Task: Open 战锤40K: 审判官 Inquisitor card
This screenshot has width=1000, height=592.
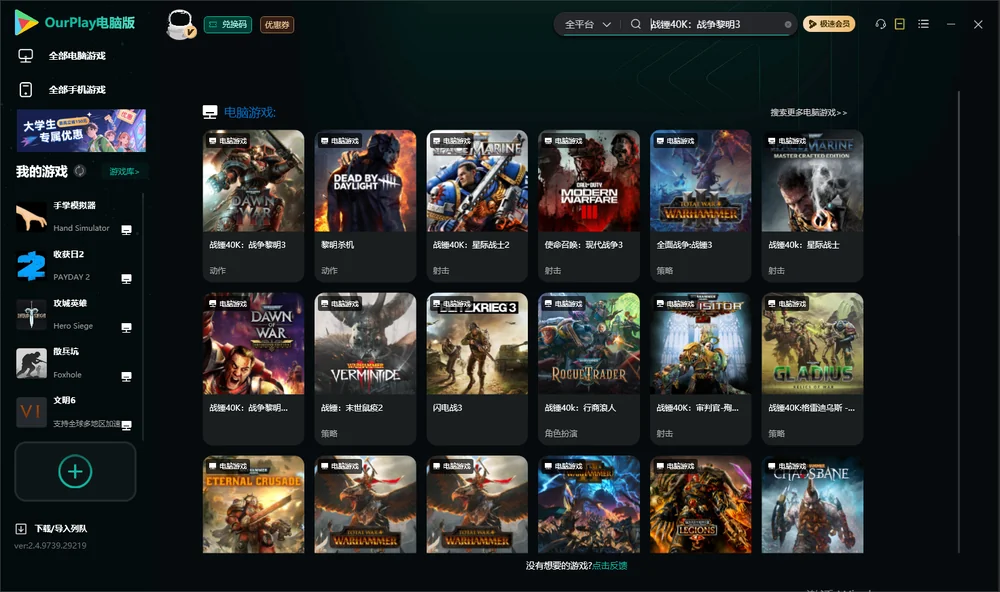Action: [700, 368]
